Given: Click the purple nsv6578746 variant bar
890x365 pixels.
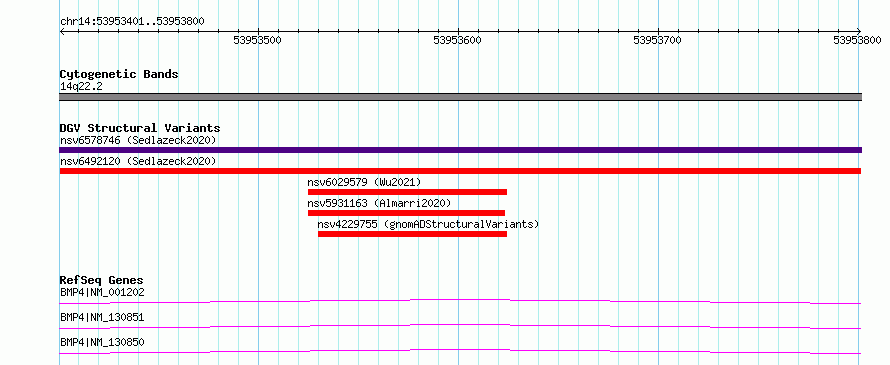Looking at the screenshot, I should coord(460,150).
